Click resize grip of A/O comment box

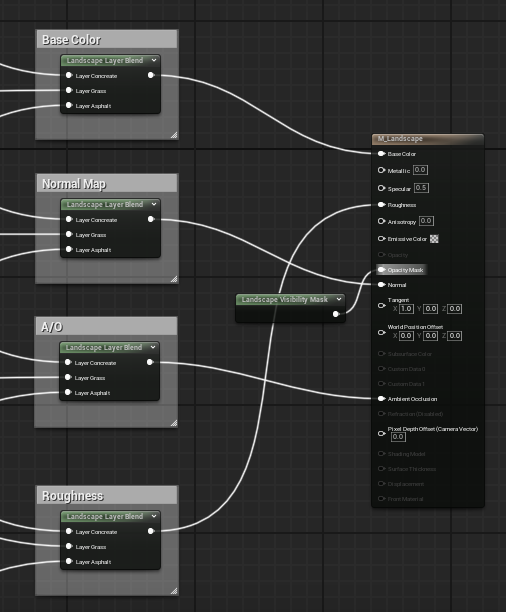[174, 423]
